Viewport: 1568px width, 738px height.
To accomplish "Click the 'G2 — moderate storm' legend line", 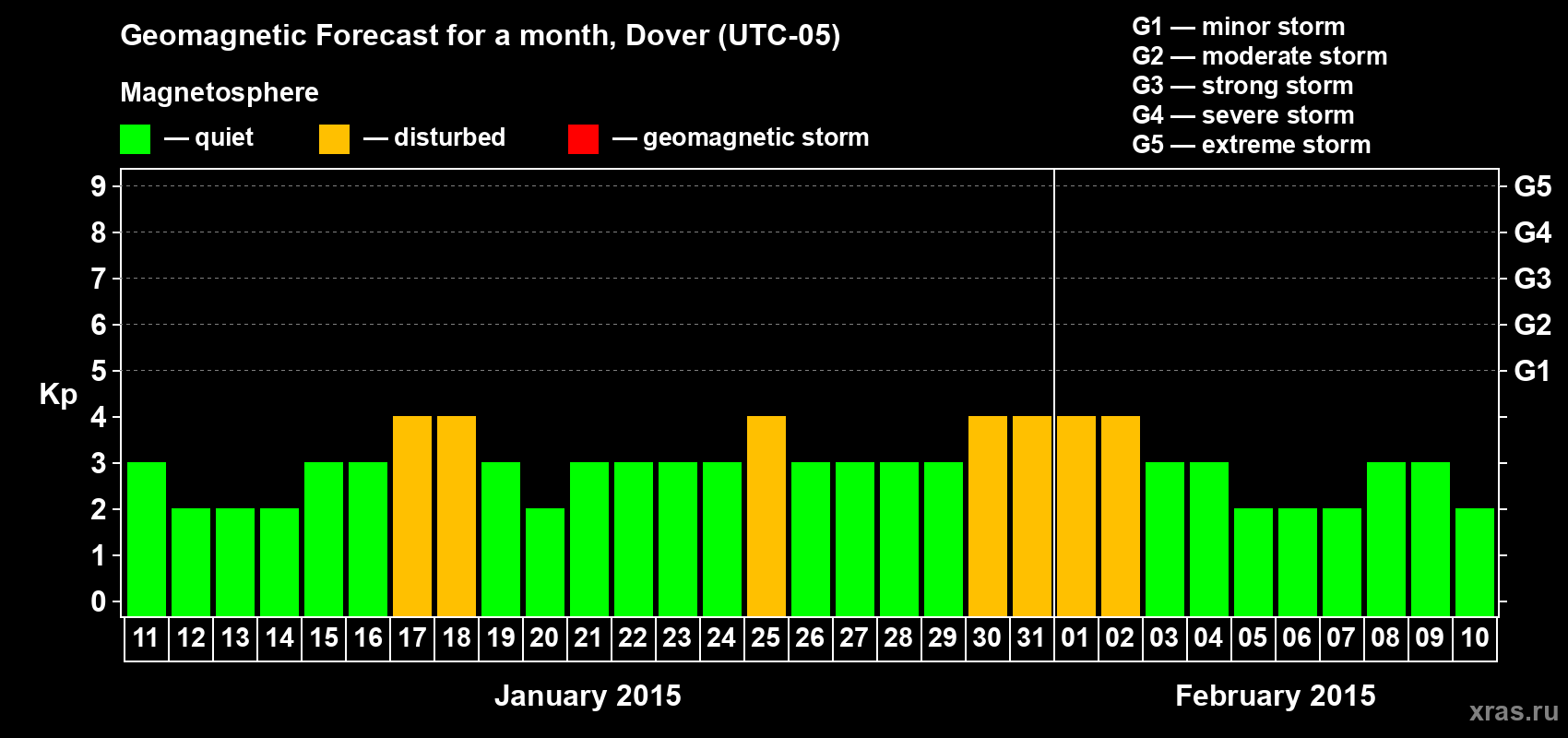I will [x=1260, y=56].
